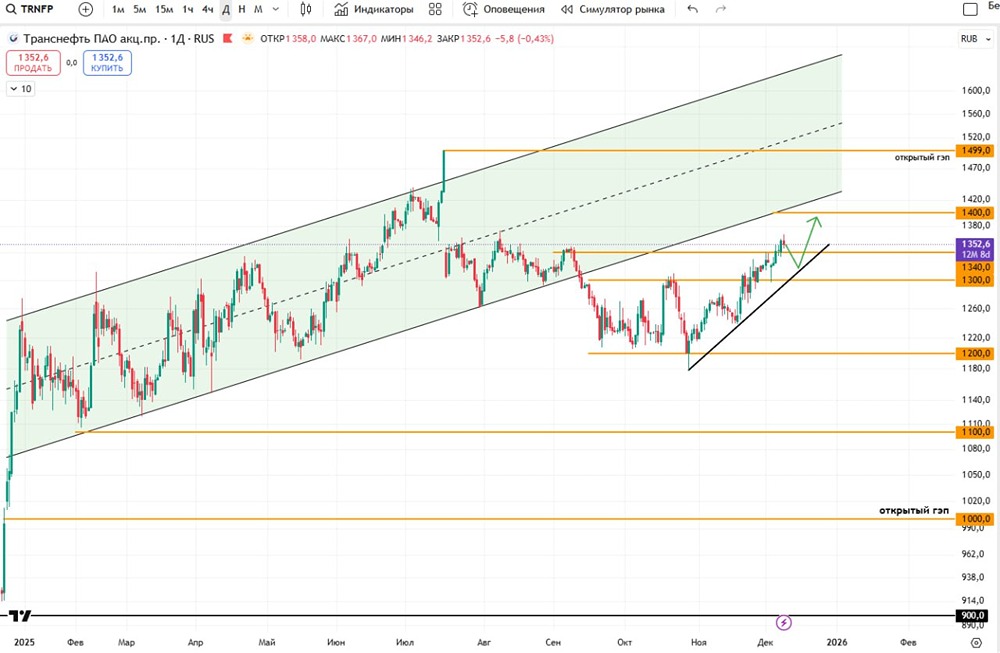
Task: Select the 1м timeframe
Action: (x=118, y=10)
